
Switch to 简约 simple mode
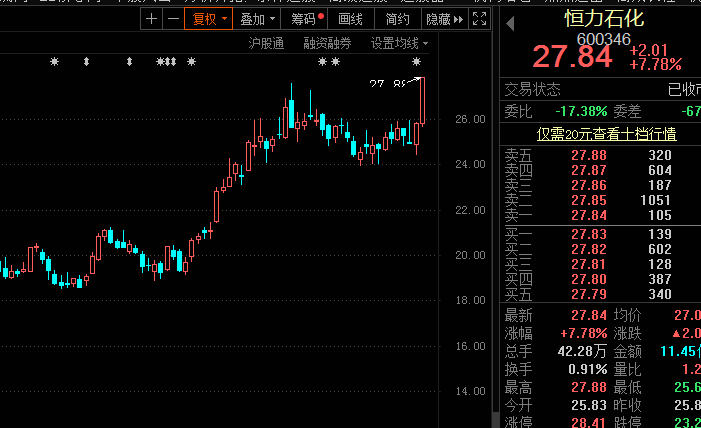coord(397,19)
